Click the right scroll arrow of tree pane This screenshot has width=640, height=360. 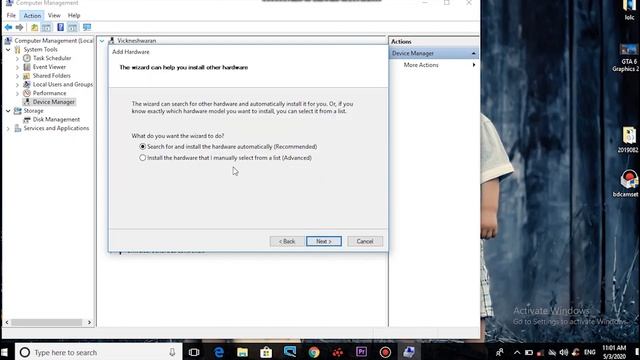pyautogui.click(x=89, y=322)
